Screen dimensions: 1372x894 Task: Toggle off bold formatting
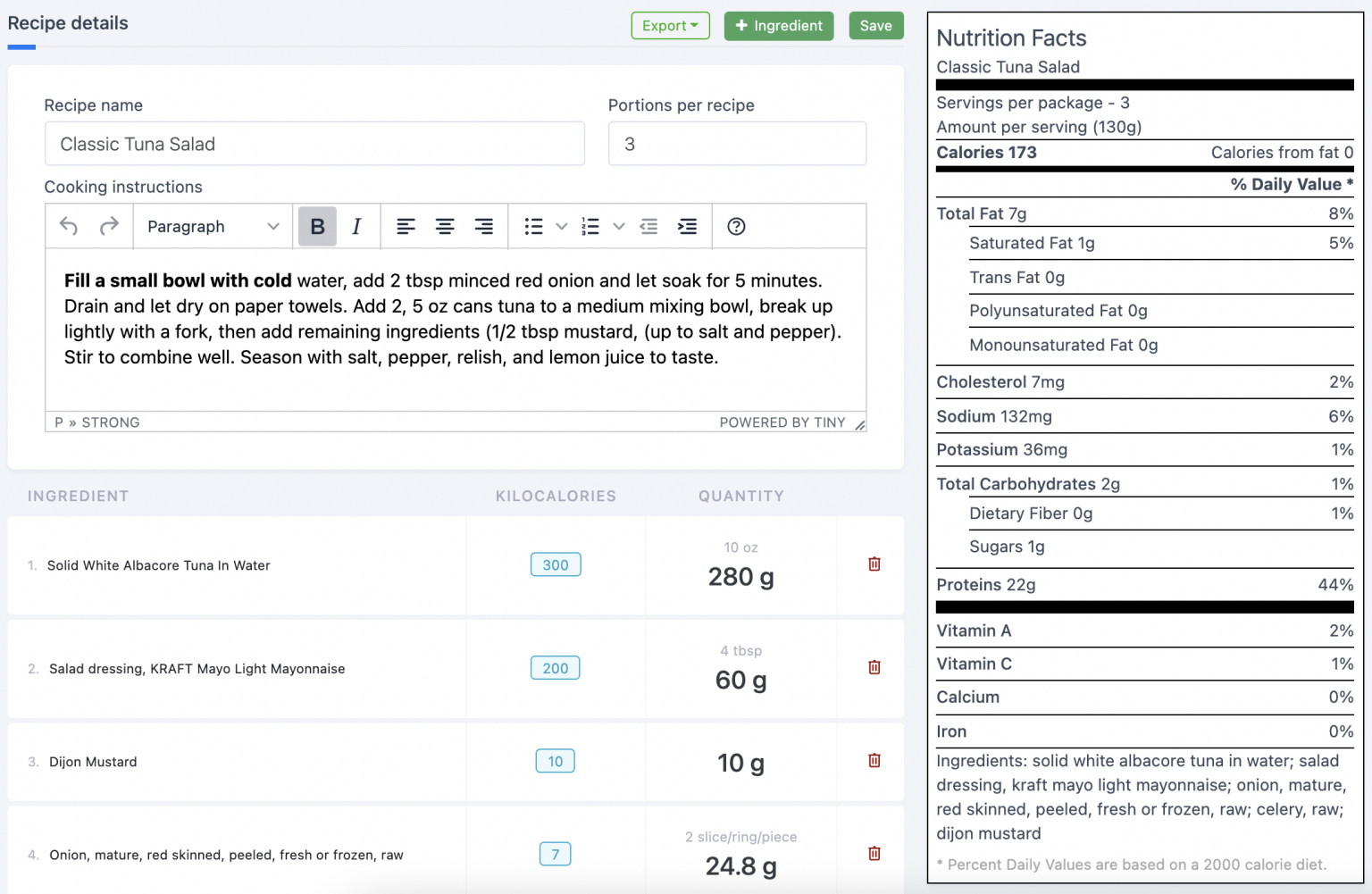(x=317, y=226)
